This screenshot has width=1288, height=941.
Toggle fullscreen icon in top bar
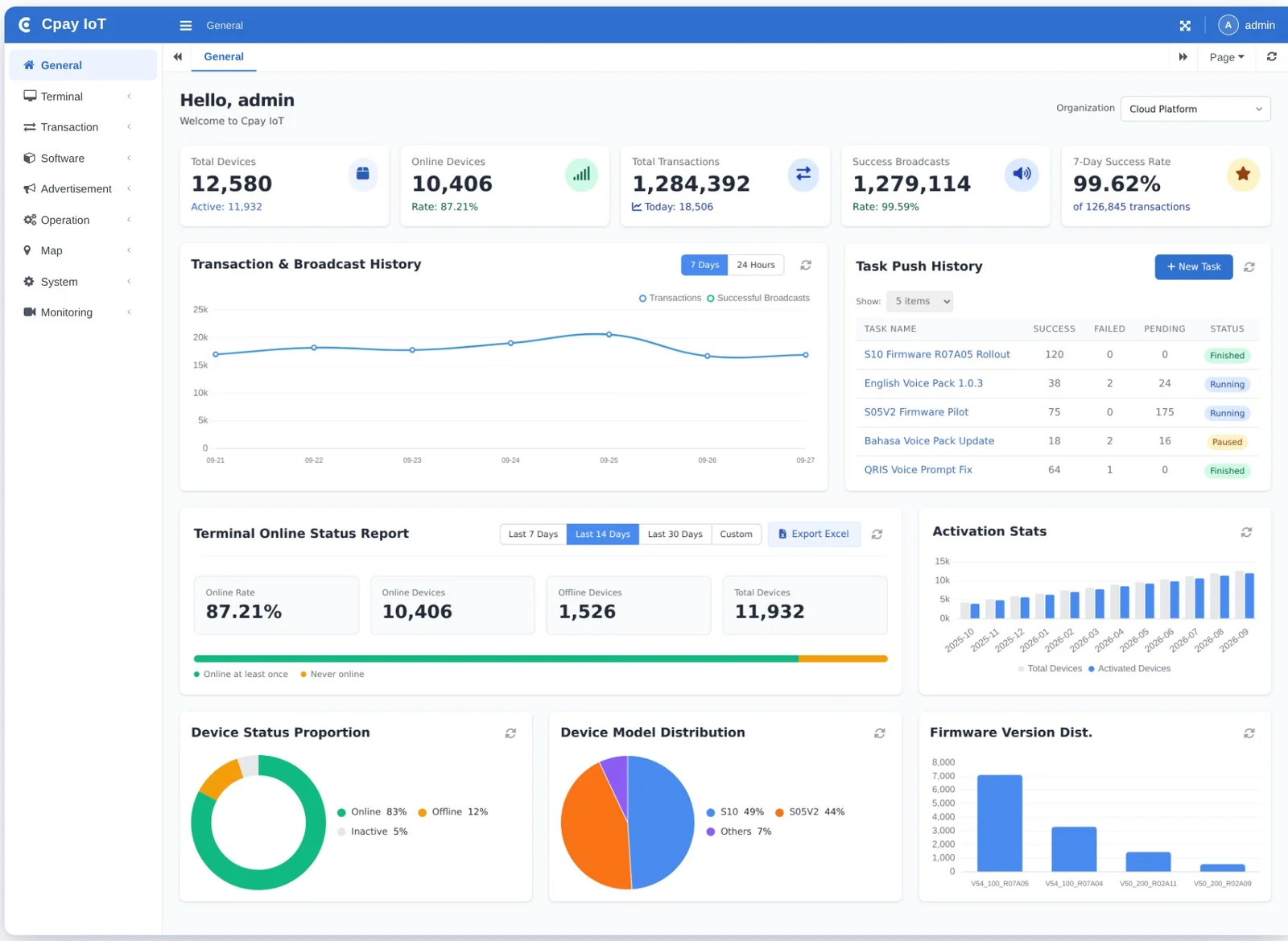[1185, 26]
